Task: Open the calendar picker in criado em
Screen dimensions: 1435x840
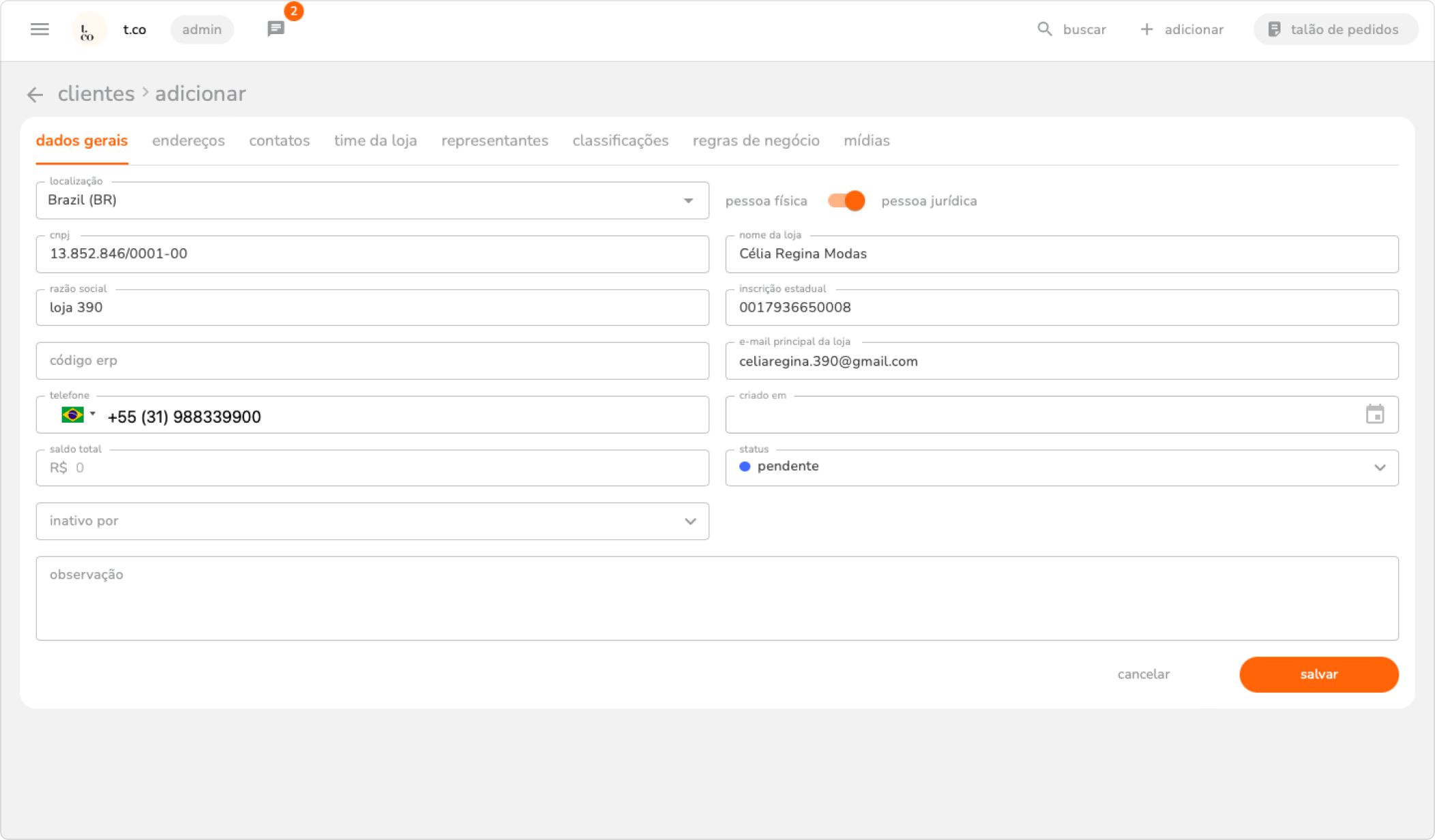Action: click(1374, 415)
